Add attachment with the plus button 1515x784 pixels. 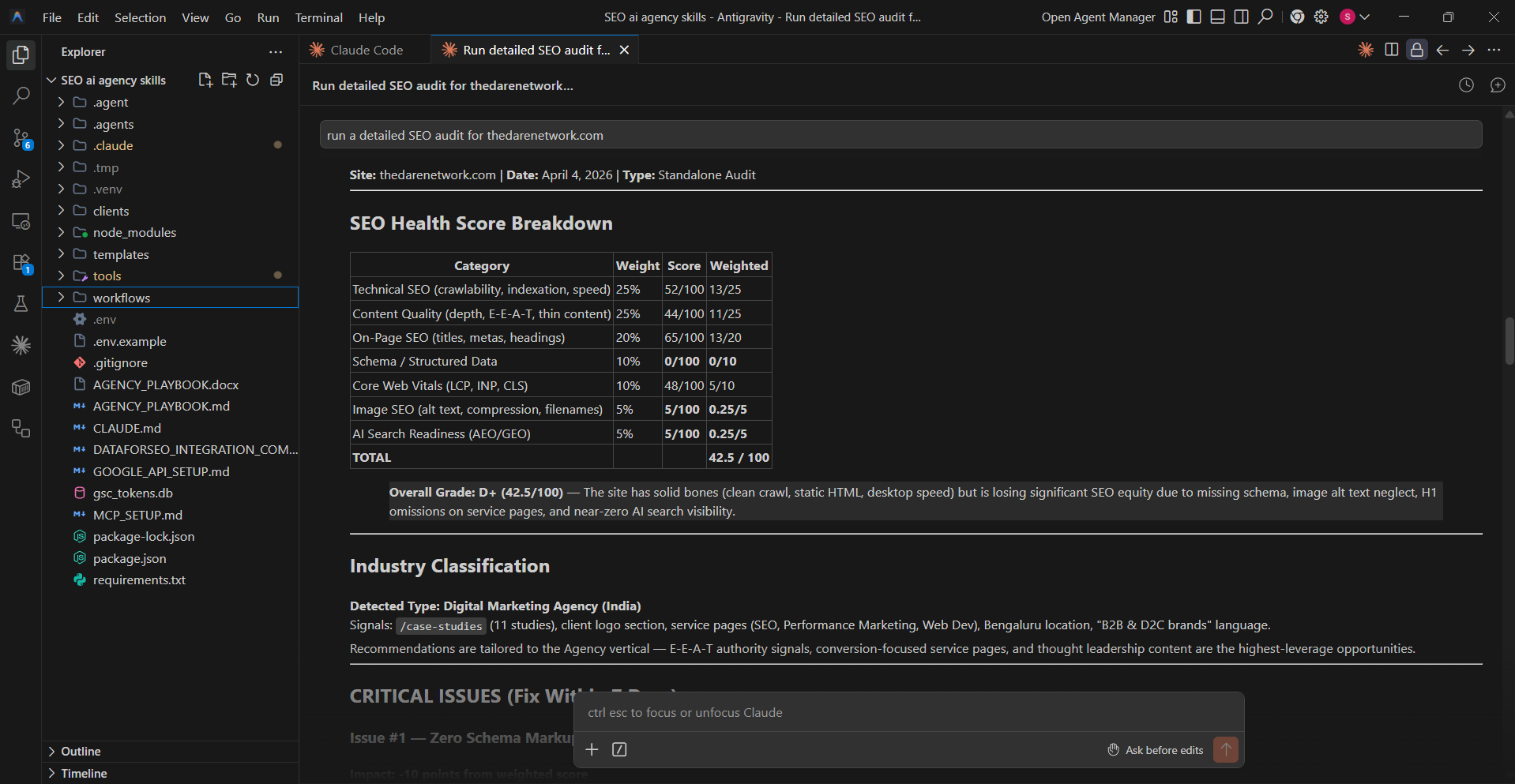tap(592, 749)
